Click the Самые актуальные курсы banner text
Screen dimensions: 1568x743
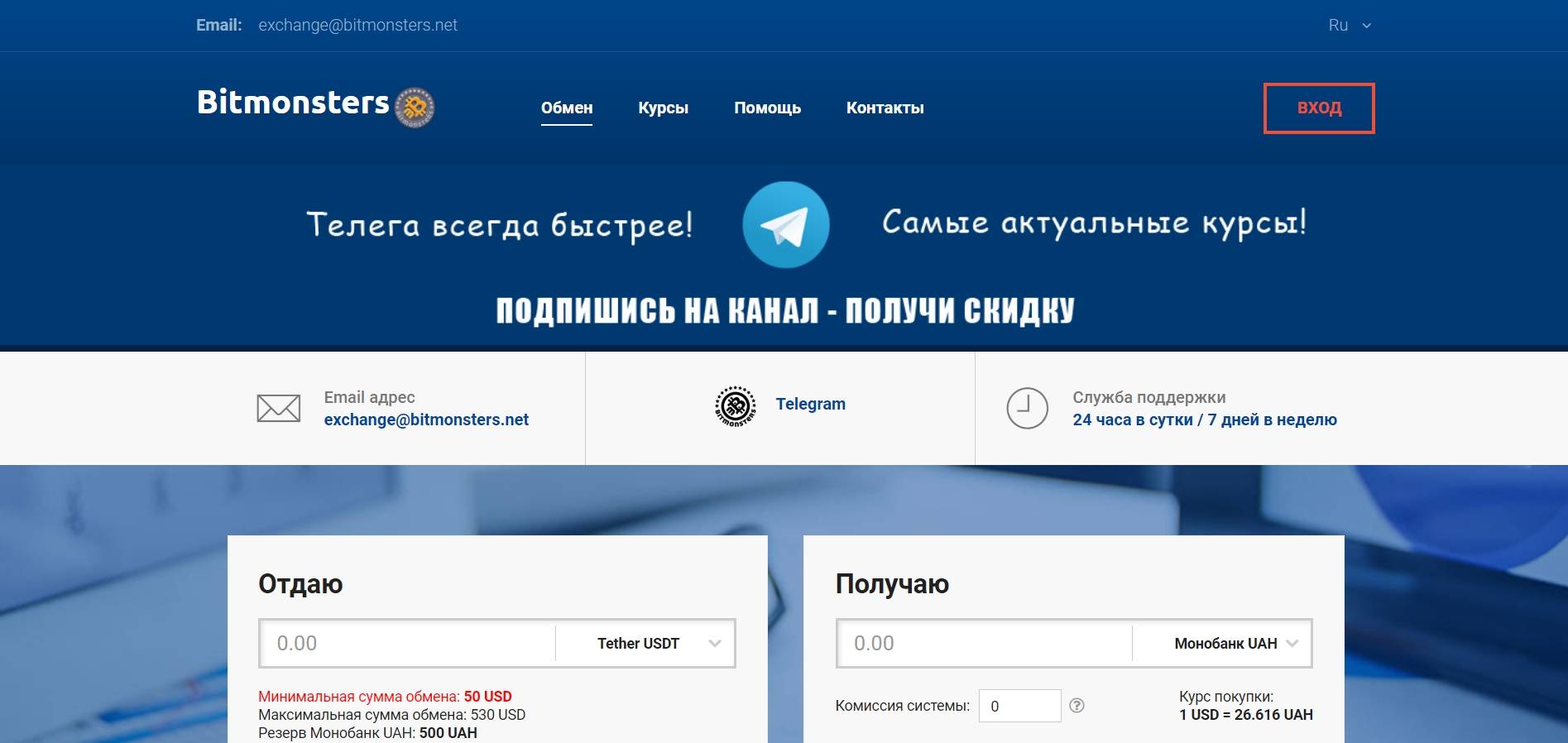pyautogui.click(x=1094, y=223)
